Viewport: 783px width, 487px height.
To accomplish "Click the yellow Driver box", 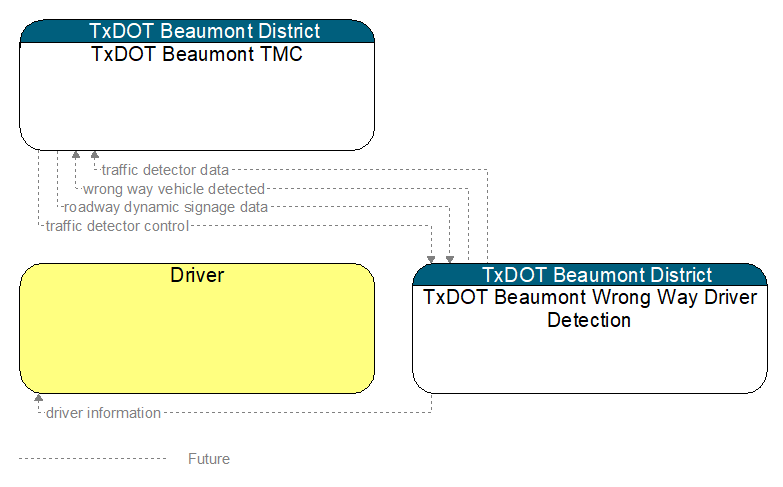I will pos(197,328).
